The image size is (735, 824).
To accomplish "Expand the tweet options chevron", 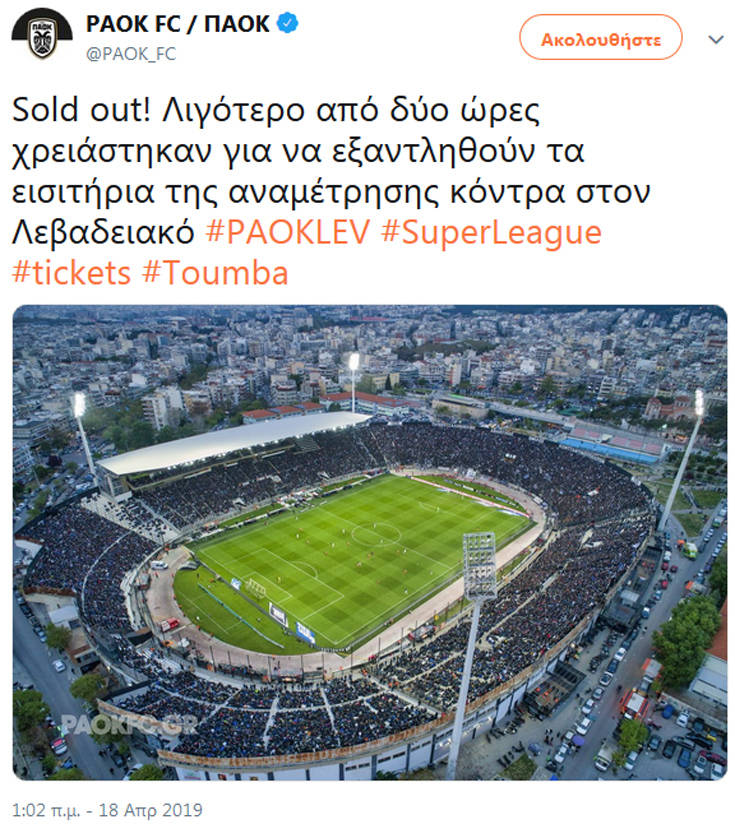I will point(716,40).
